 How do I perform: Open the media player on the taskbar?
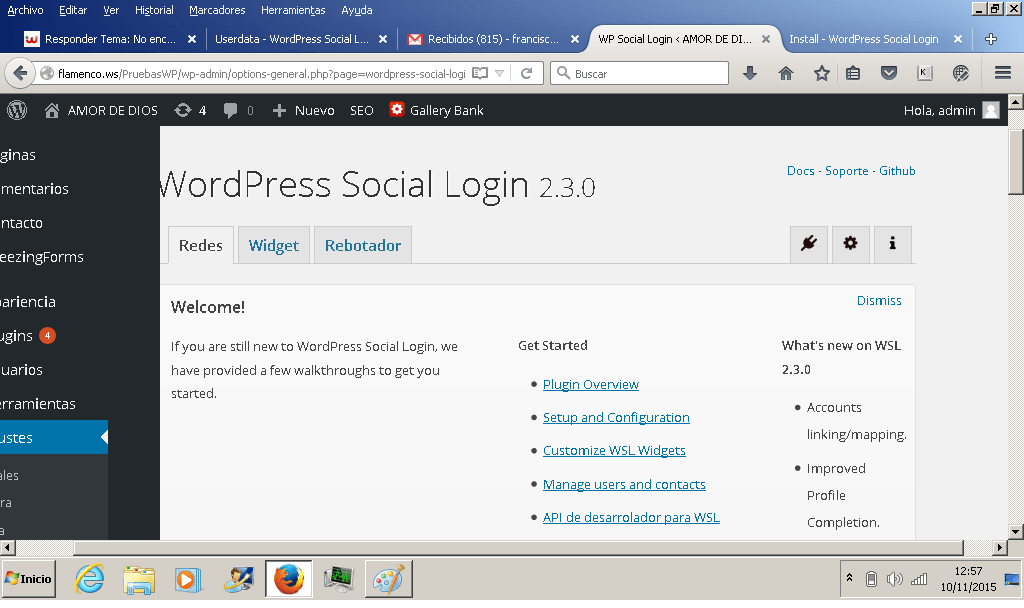(188, 579)
